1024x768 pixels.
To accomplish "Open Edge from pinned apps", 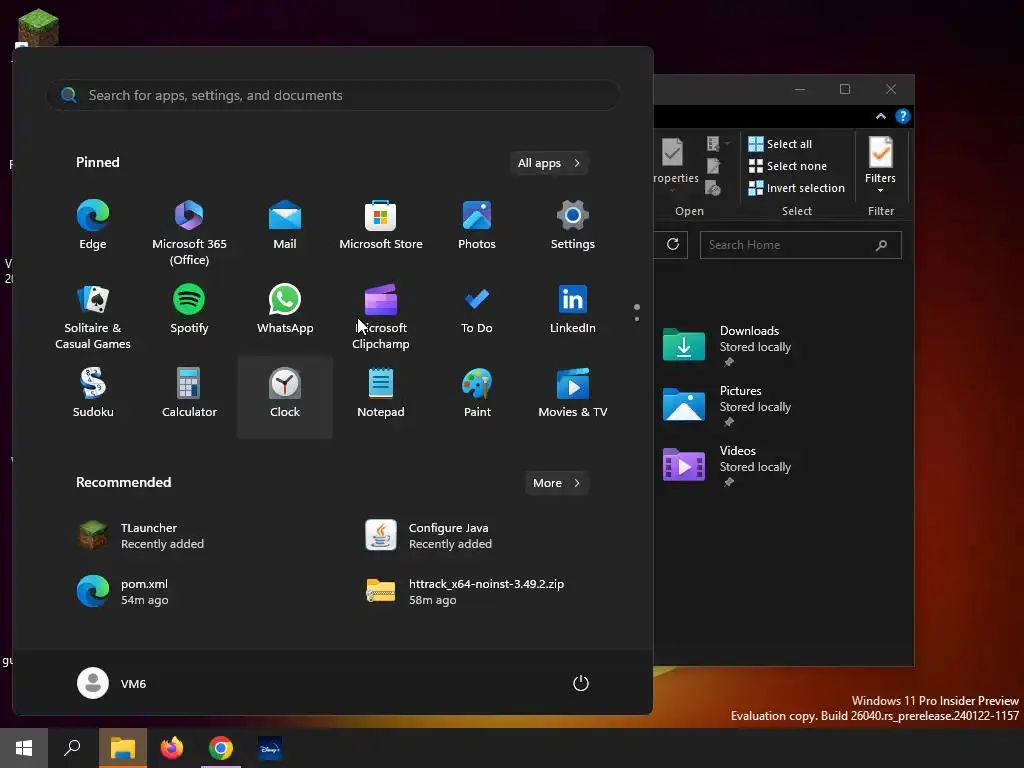I will [x=93, y=225].
